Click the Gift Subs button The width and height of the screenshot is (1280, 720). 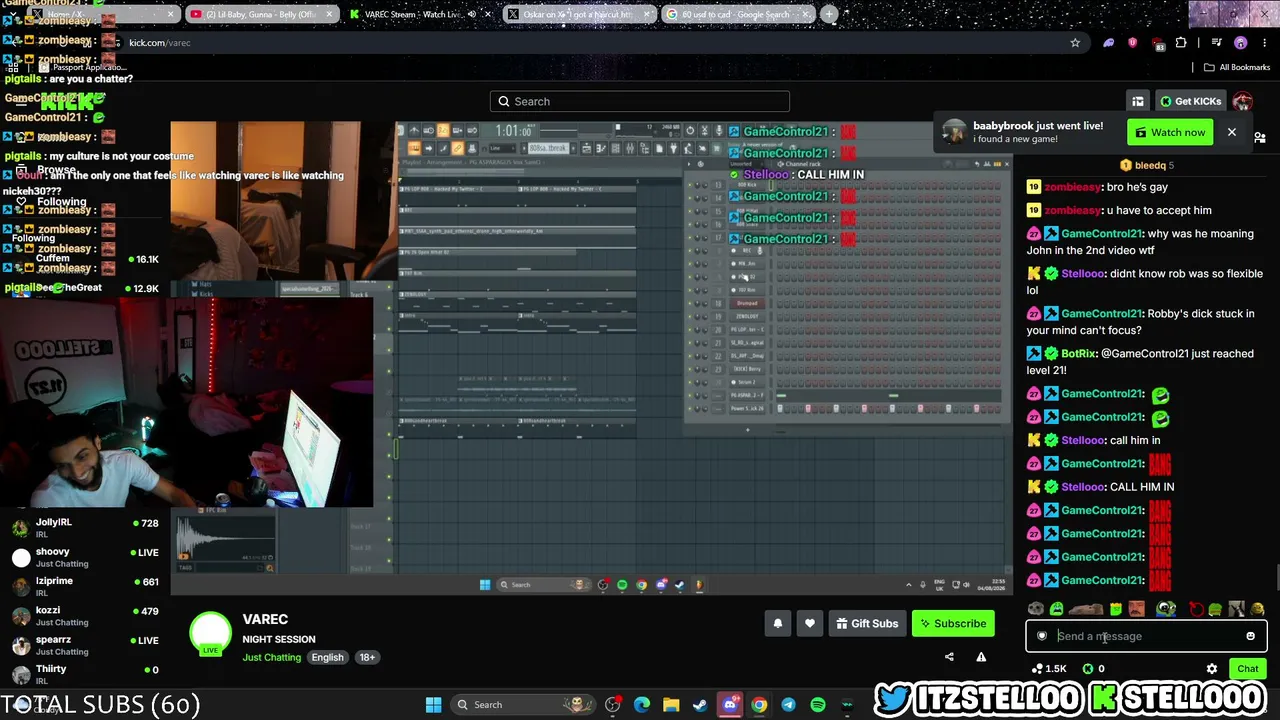[867, 624]
